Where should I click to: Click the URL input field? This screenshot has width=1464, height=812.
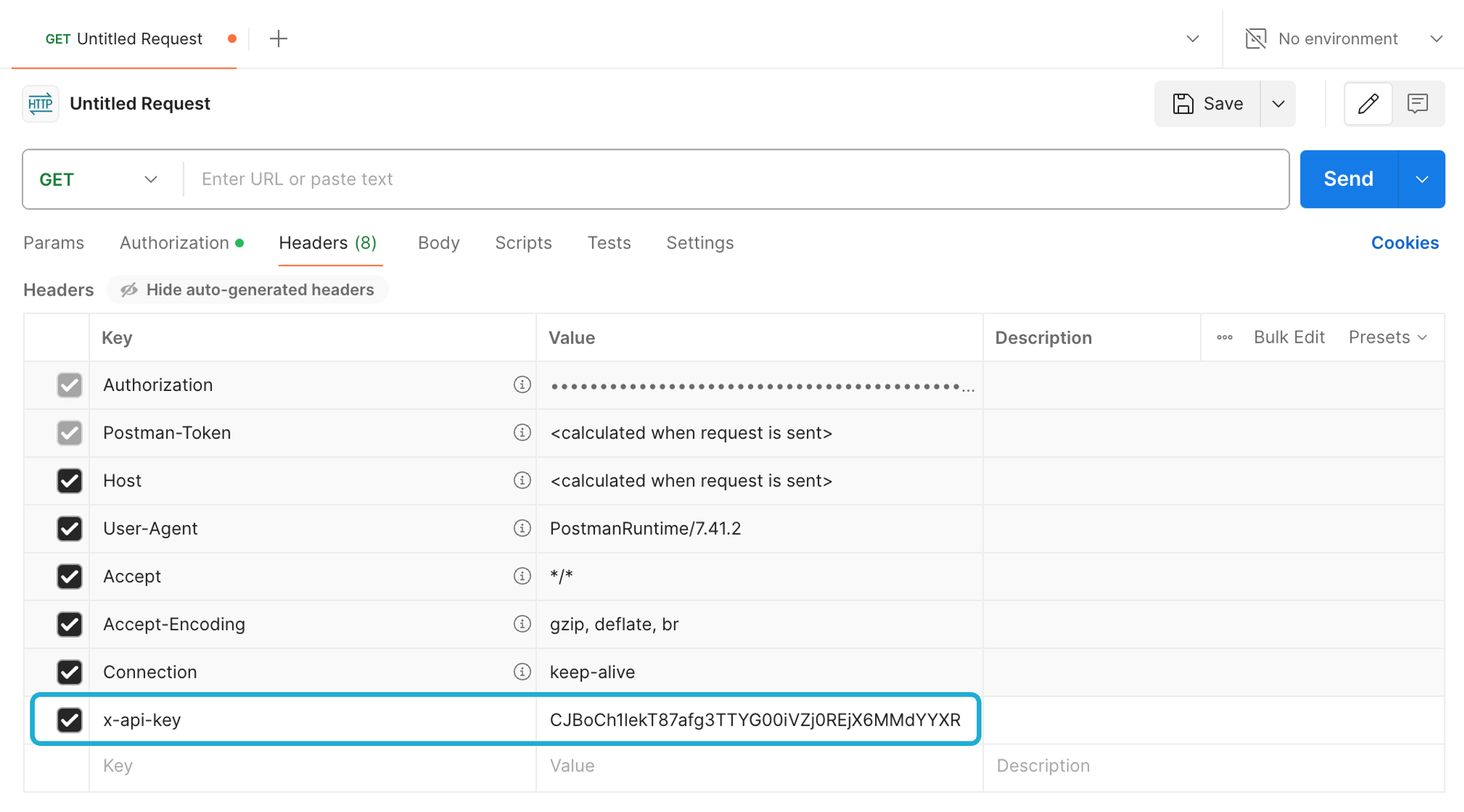point(736,179)
